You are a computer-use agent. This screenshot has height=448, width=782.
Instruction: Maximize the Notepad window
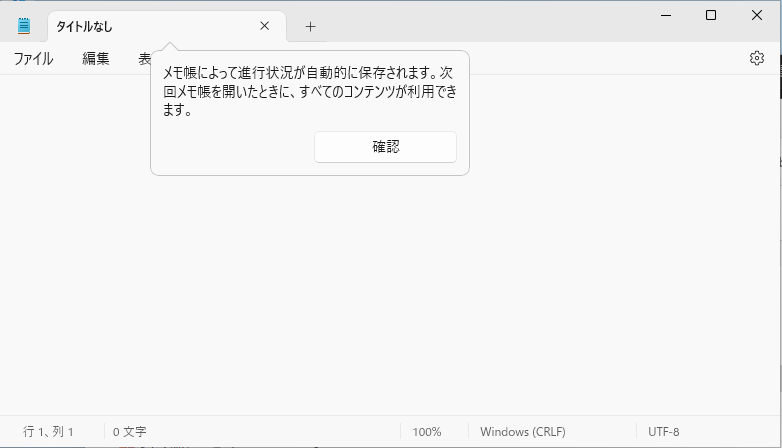[711, 15]
